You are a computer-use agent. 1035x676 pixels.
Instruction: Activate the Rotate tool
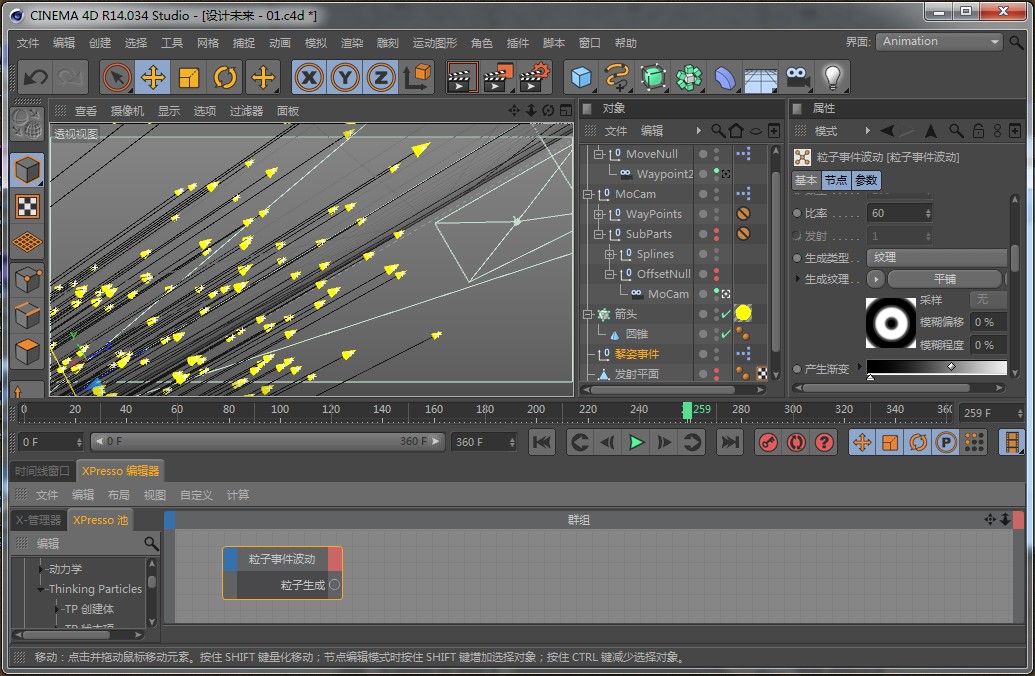point(225,78)
